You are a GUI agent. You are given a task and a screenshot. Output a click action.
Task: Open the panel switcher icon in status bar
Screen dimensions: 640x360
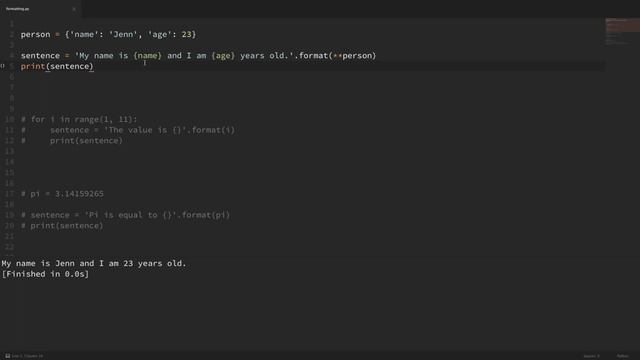click(x=7, y=356)
